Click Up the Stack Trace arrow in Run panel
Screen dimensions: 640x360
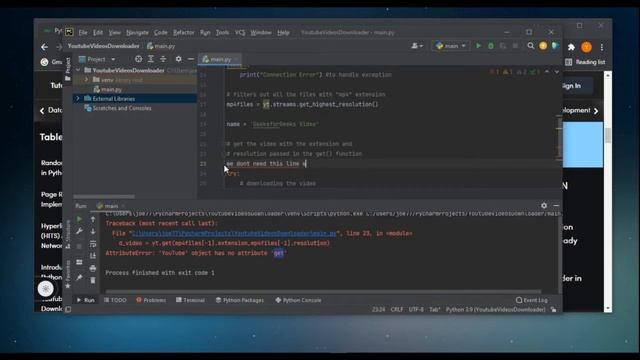[93, 219]
